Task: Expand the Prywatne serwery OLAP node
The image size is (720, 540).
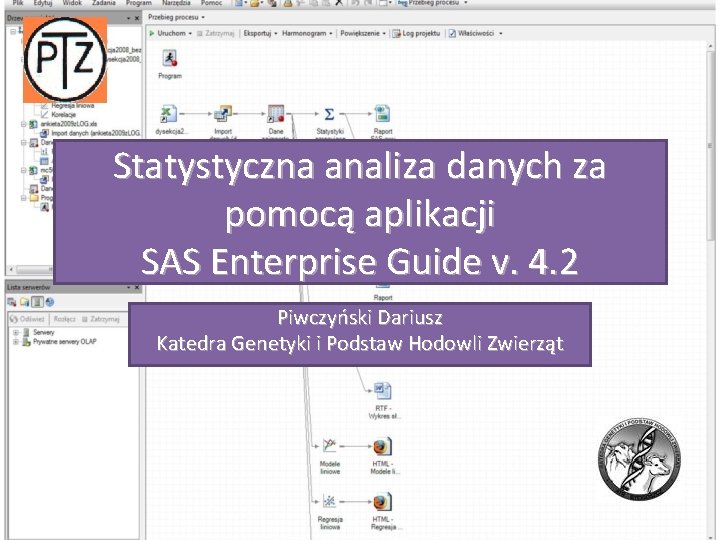Action: click(x=16, y=342)
